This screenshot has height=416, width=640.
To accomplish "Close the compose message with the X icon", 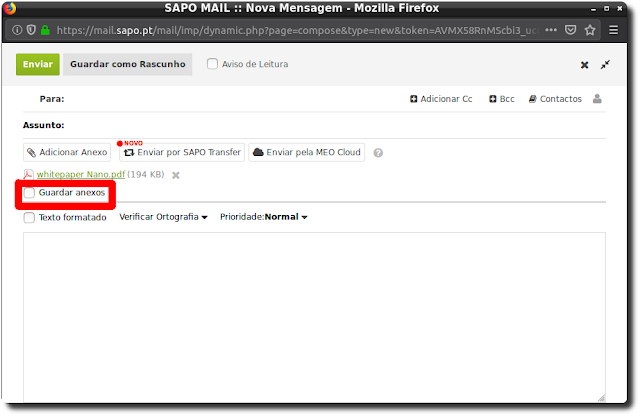I will coord(584,65).
